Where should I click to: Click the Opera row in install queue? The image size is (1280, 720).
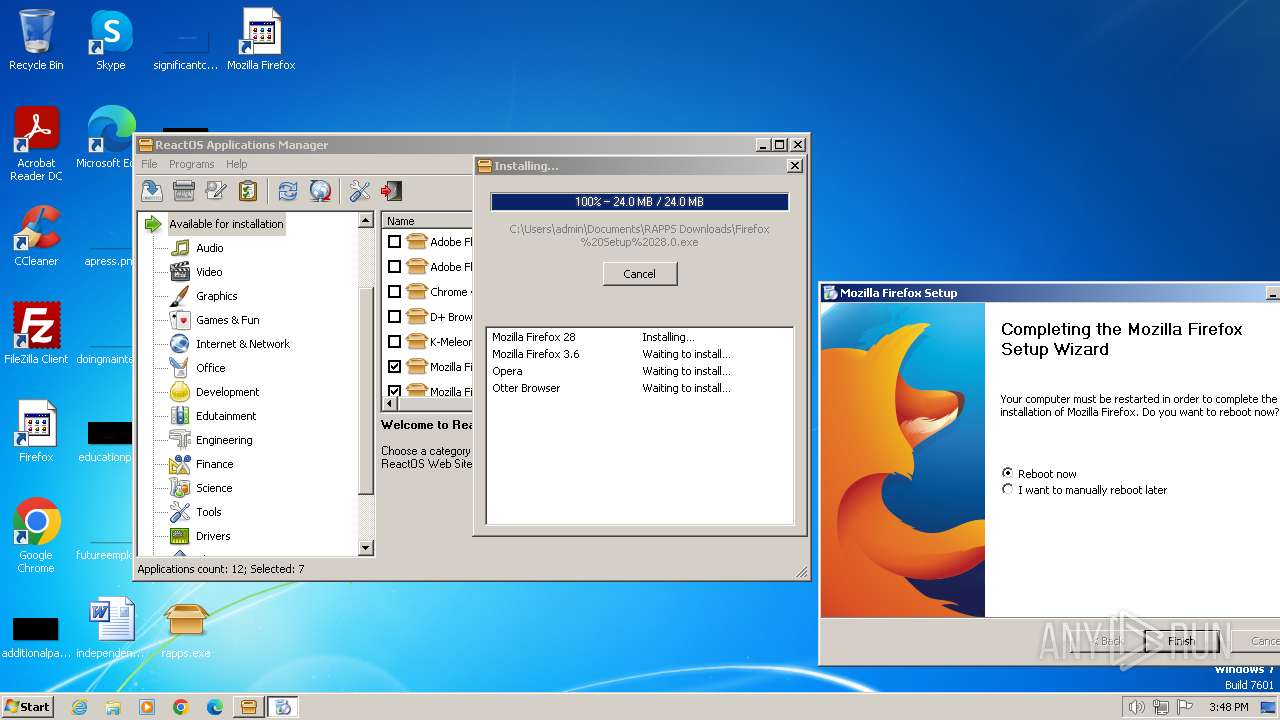pos(639,371)
